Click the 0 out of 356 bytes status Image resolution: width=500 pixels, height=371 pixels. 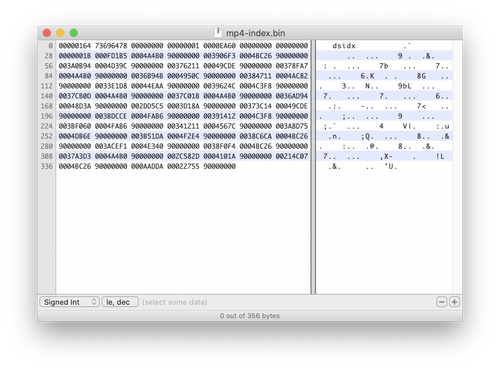coord(250,316)
